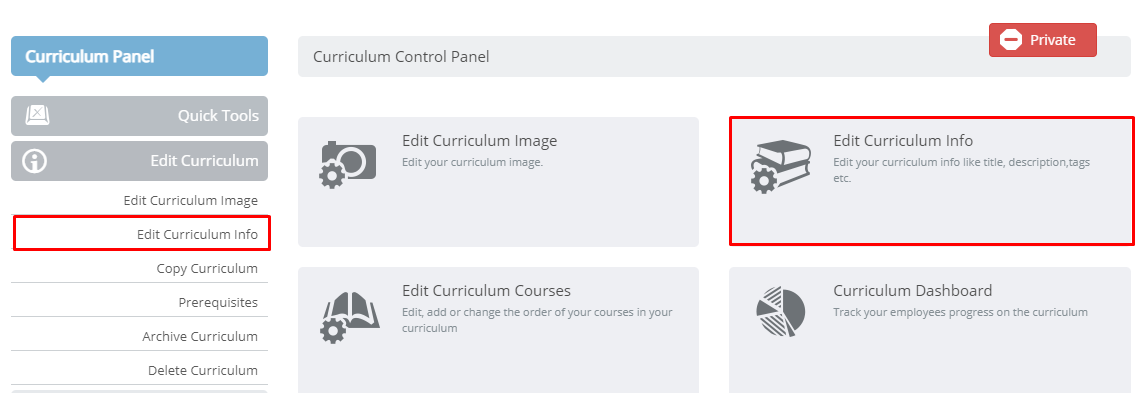
Task: Choose Delete Curriculum in the sidebar
Action: tap(203, 370)
